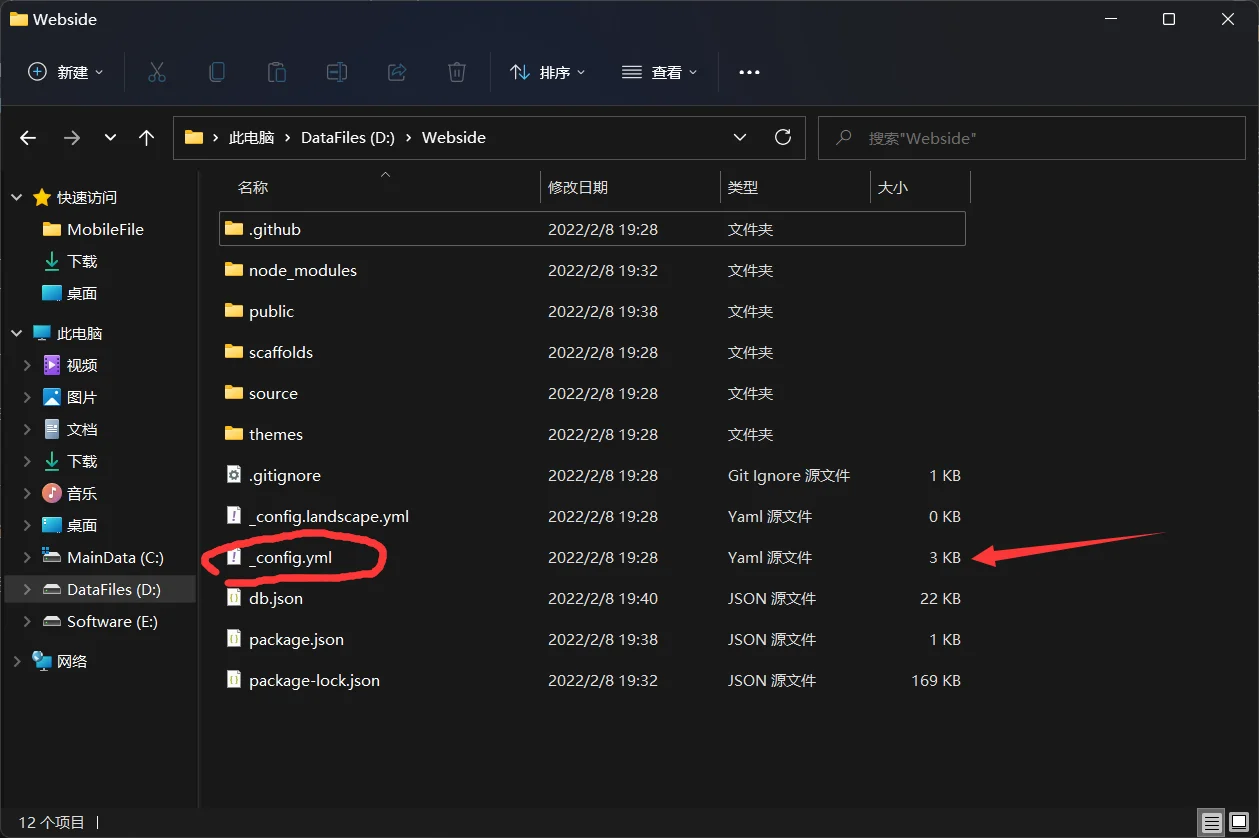This screenshot has height=838, width=1259.
Task: Click the Delete trash icon
Action: tap(457, 72)
